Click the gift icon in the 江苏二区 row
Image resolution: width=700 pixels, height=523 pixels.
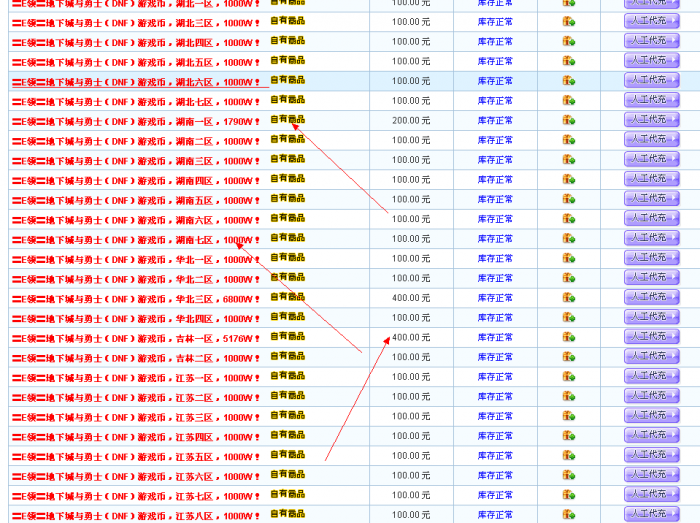(x=568, y=396)
